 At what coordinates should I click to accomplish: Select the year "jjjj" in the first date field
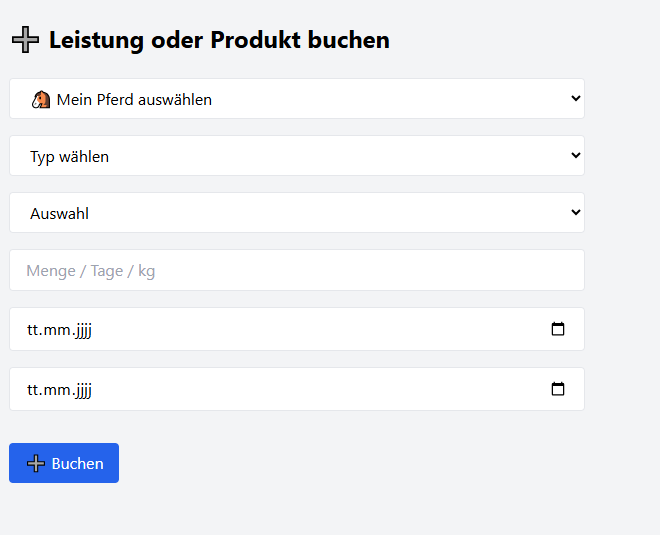click(x=82, y=329)
